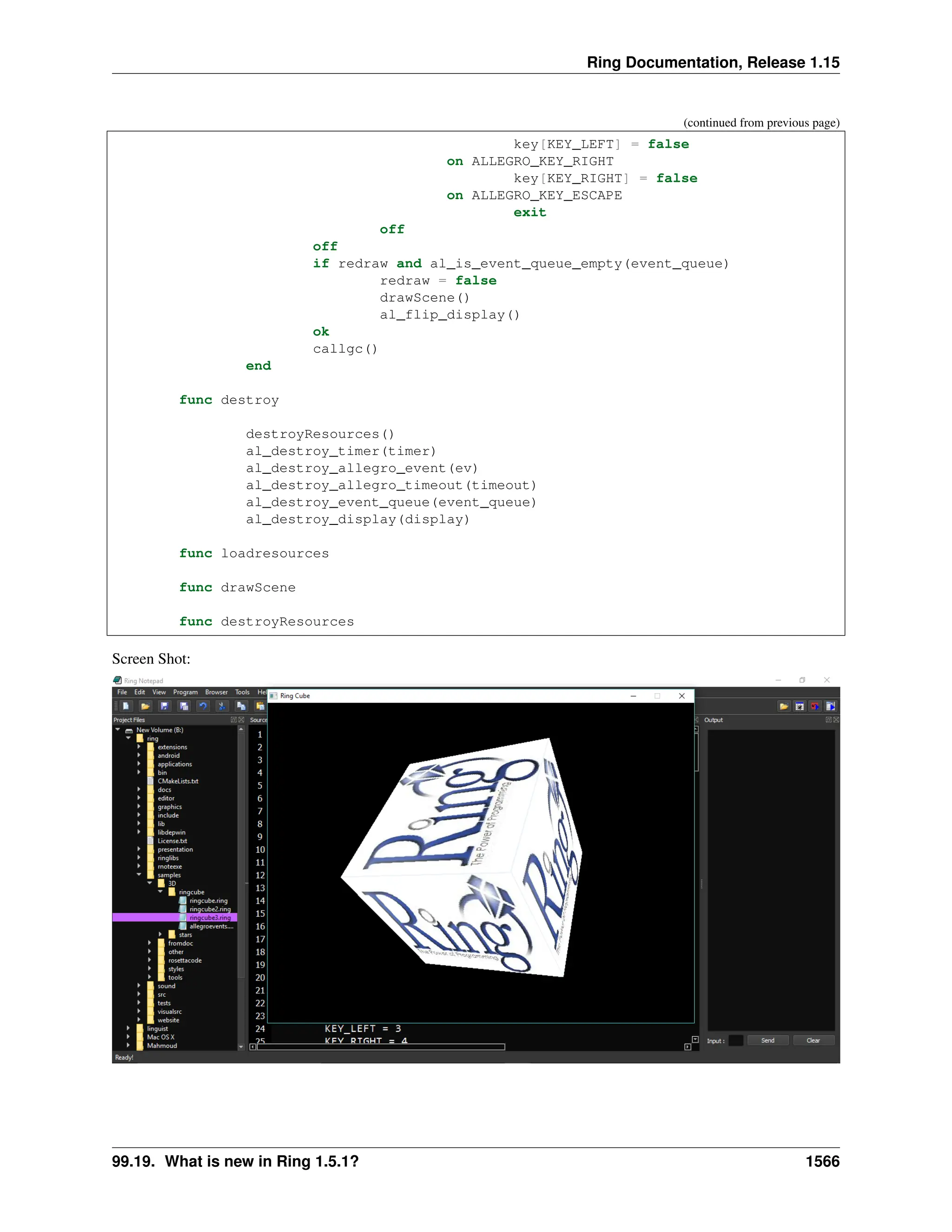Collapse the samples folder in tree
The height and width of the screenshot is (1232, 952).
click(139, 875)
